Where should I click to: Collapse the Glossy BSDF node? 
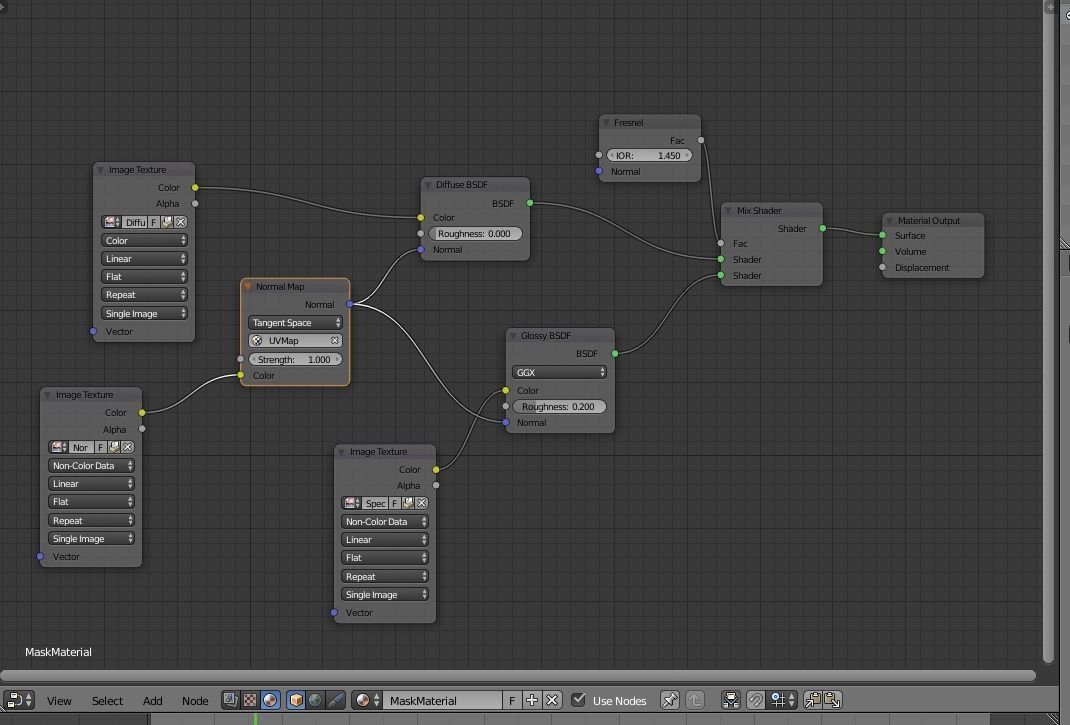click(513, 336)
